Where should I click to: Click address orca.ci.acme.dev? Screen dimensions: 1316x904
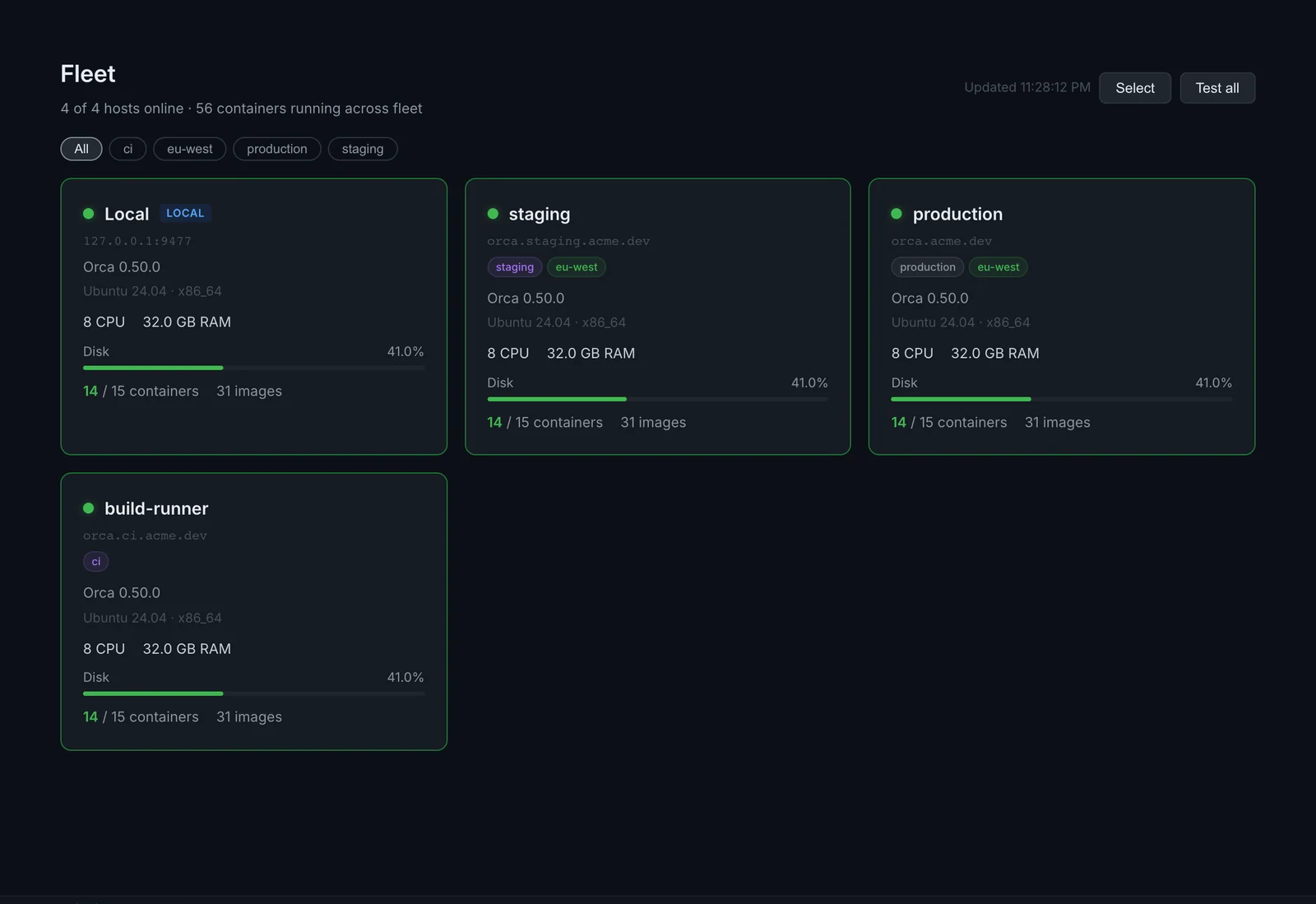point(145,535)
